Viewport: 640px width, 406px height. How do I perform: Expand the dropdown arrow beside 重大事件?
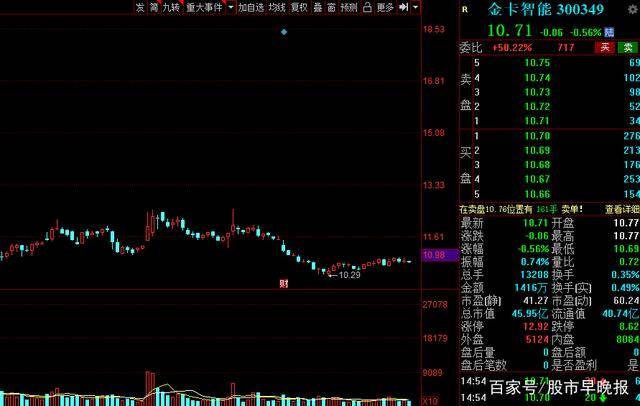coord(231,7)
